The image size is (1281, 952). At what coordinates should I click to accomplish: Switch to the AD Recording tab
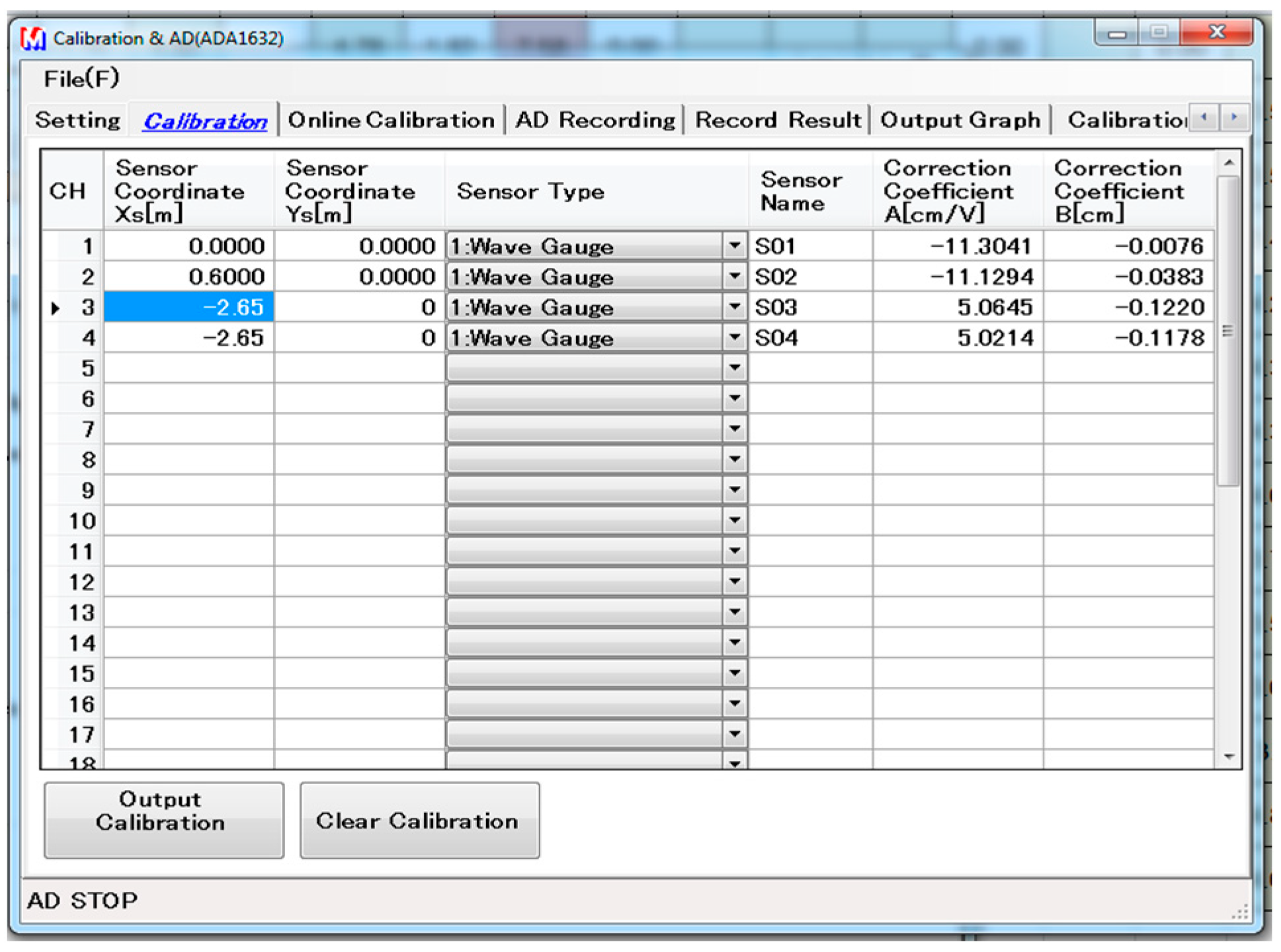pyautogui.click(x=595, y=120)
